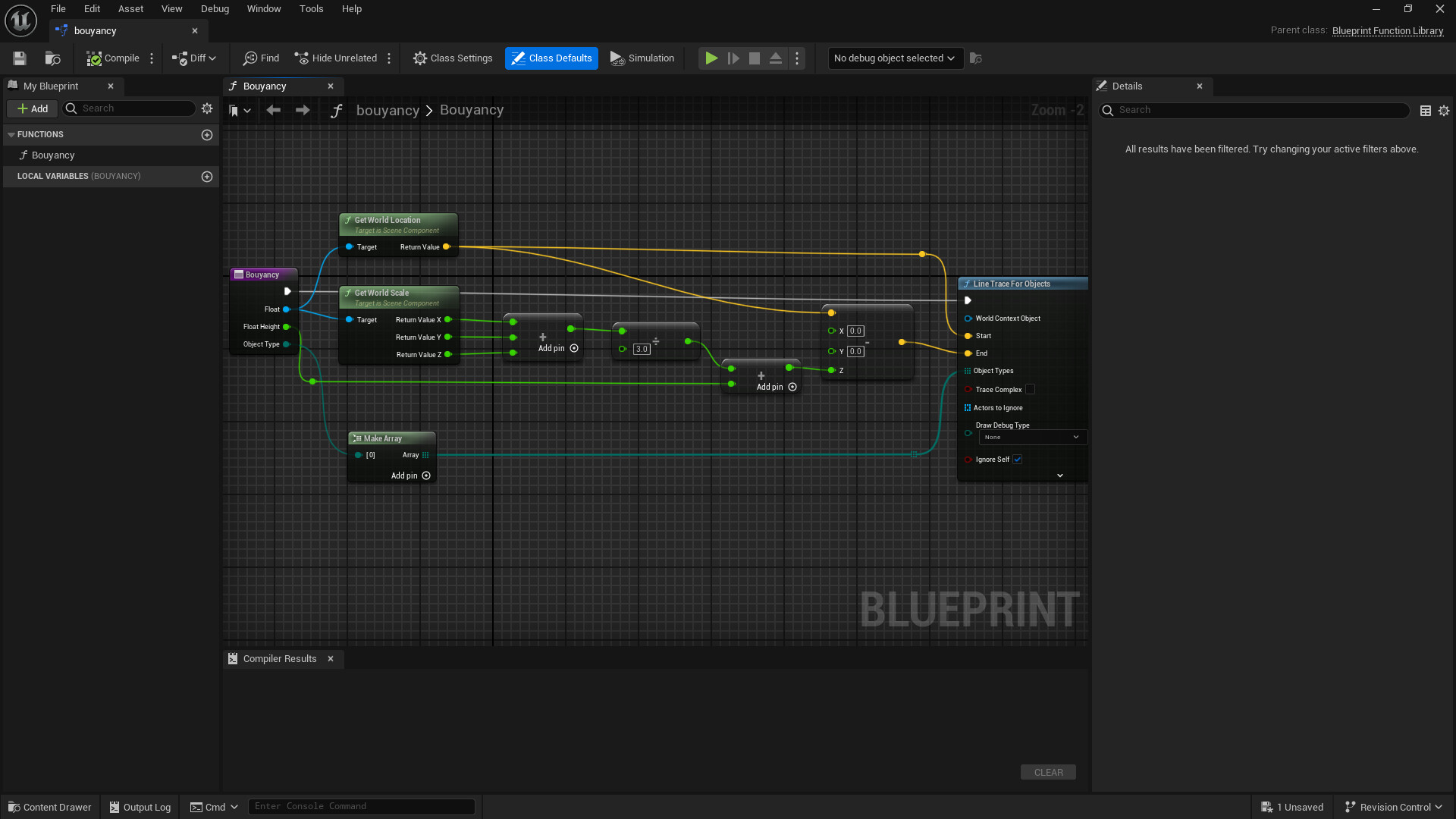1456x819 pixels.
Task: Save the current blueprint asset
Action: (19, 58)
